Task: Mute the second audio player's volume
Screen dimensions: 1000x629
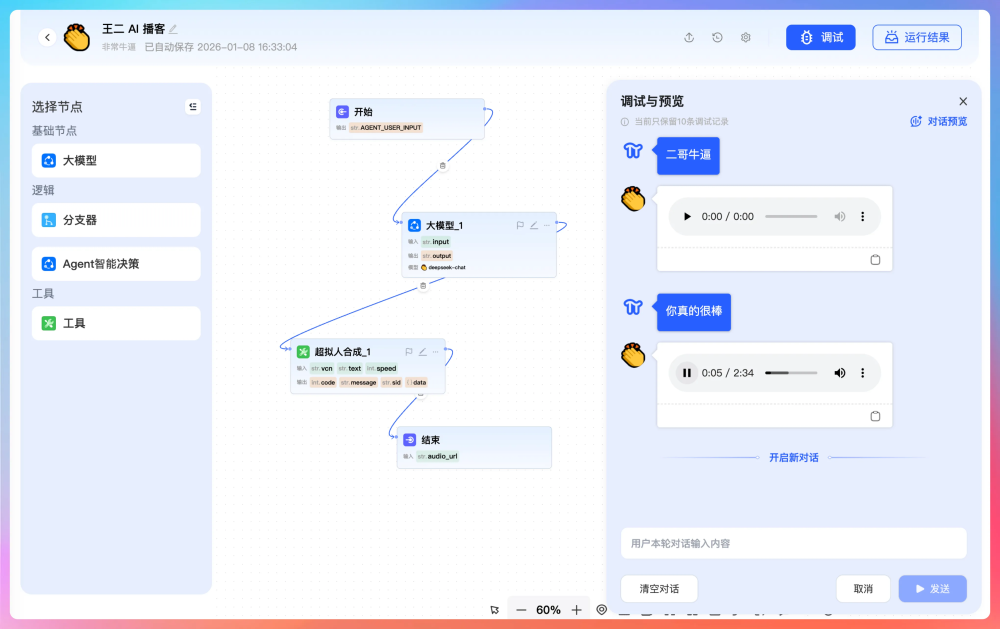Action: click(839, 373)
